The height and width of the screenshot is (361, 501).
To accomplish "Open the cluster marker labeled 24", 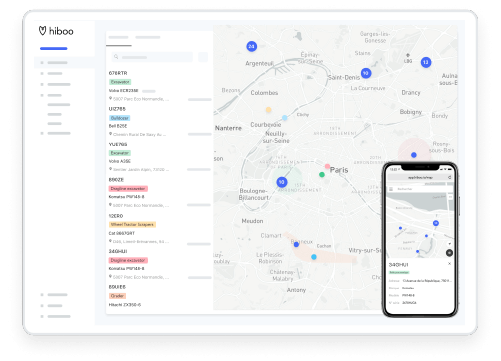I will point(251,46).
